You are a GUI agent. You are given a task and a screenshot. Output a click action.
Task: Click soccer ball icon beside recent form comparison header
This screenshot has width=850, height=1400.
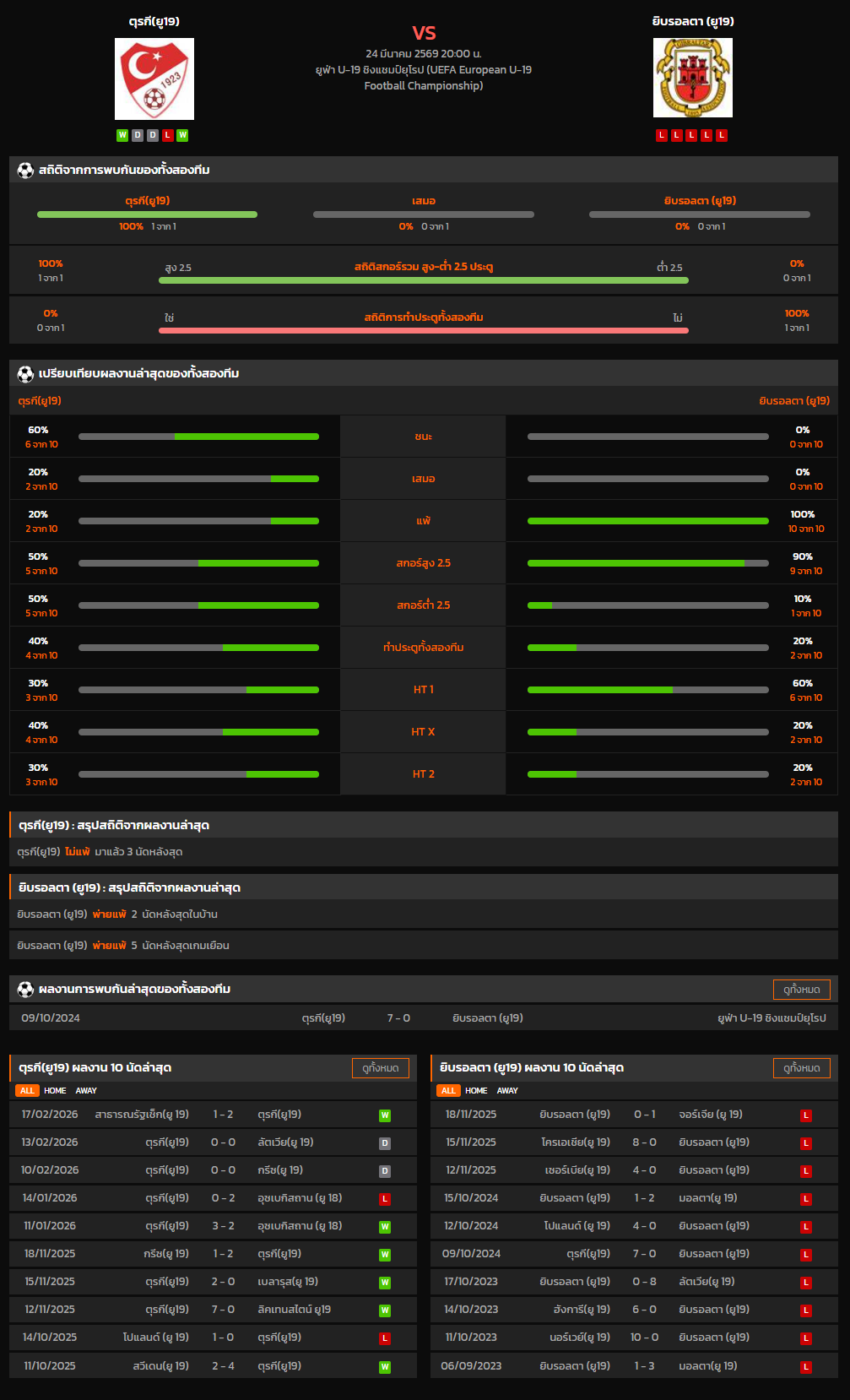25,374
